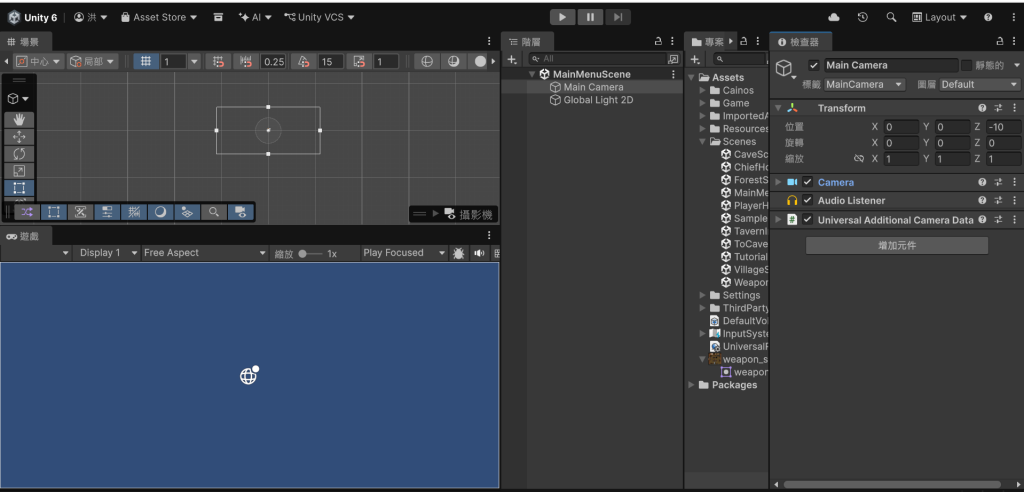Open Unity cloud icon in top bar
Image resolution: width=1024 pixels, height=492 pixels.
click(x=833, y=18)
